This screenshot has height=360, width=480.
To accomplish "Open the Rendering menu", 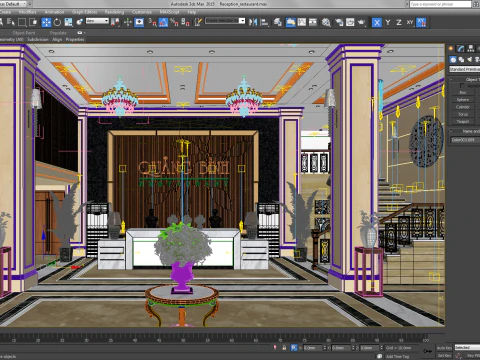I will [x=114, y=12].
